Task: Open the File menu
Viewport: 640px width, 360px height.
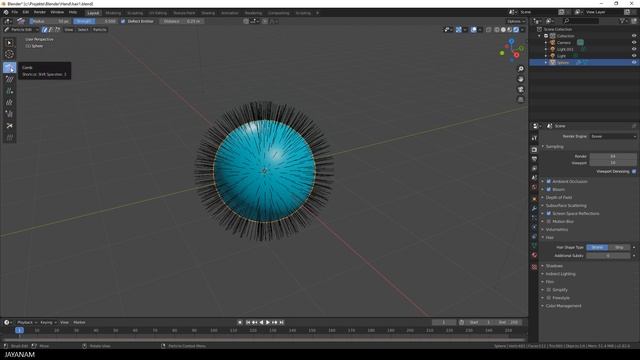Action: tap(15, 12)
